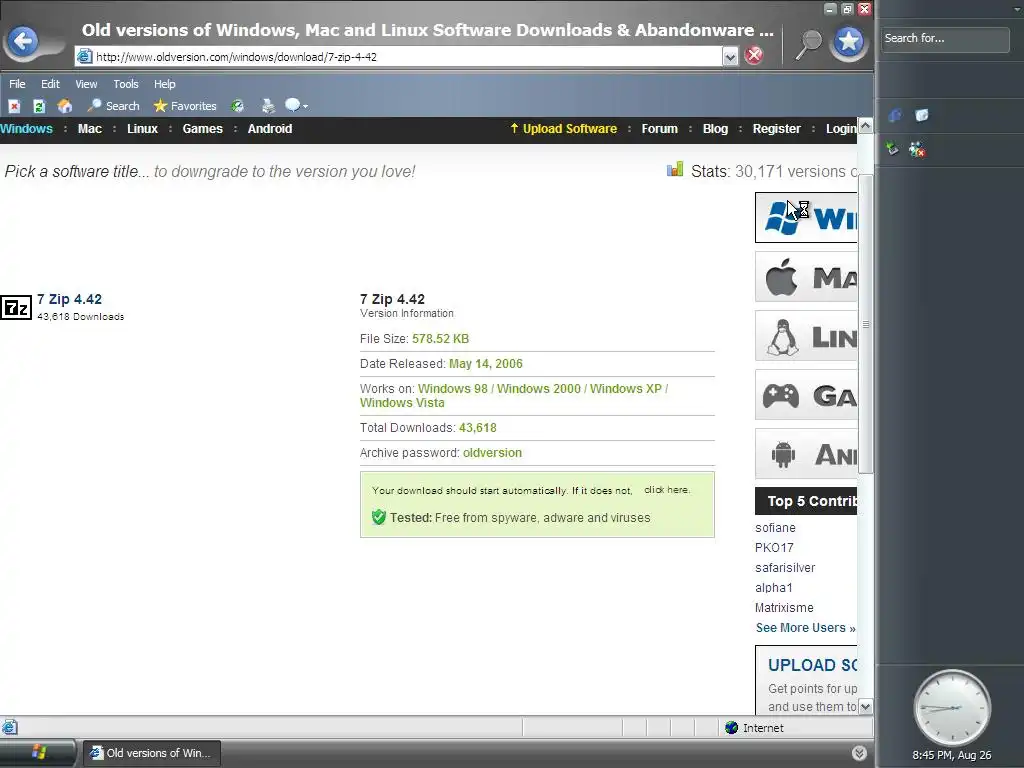This screenshot has width=1024, height=768.
Task: Click the toolbar Stop page icon
Action: click(x=14, y=106)
